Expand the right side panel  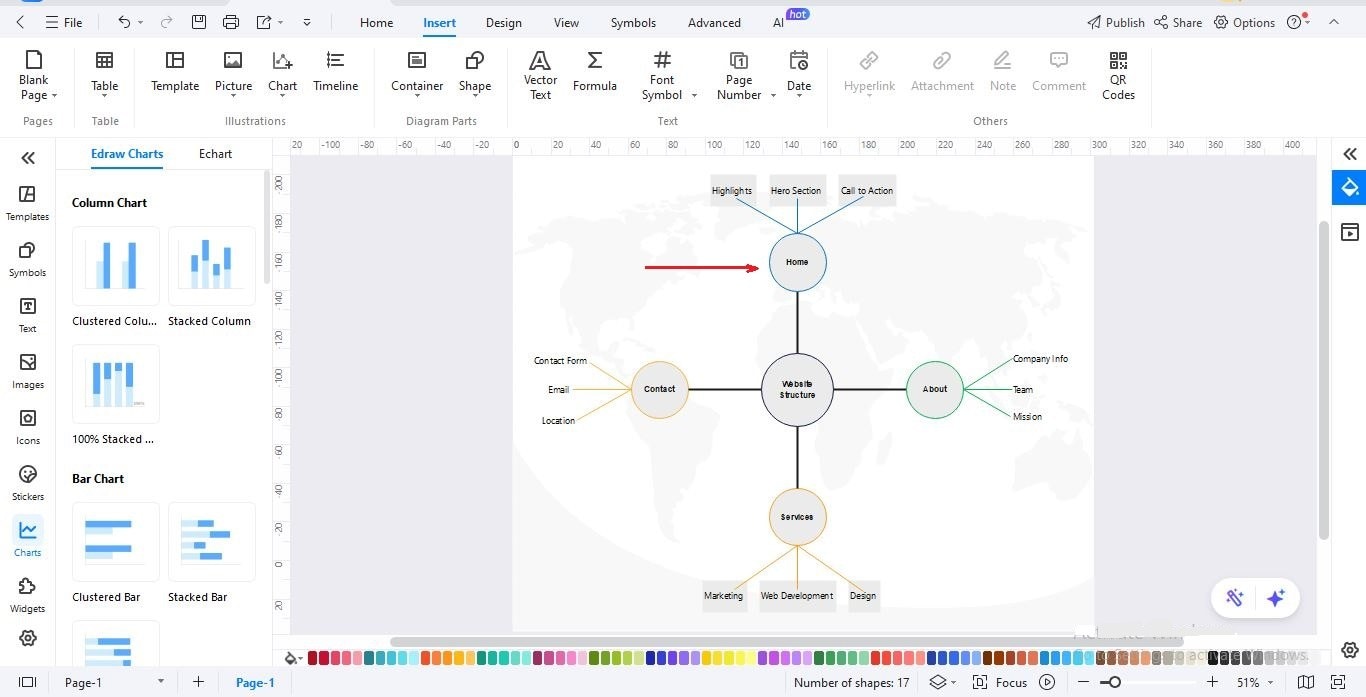pos(1350,154)
